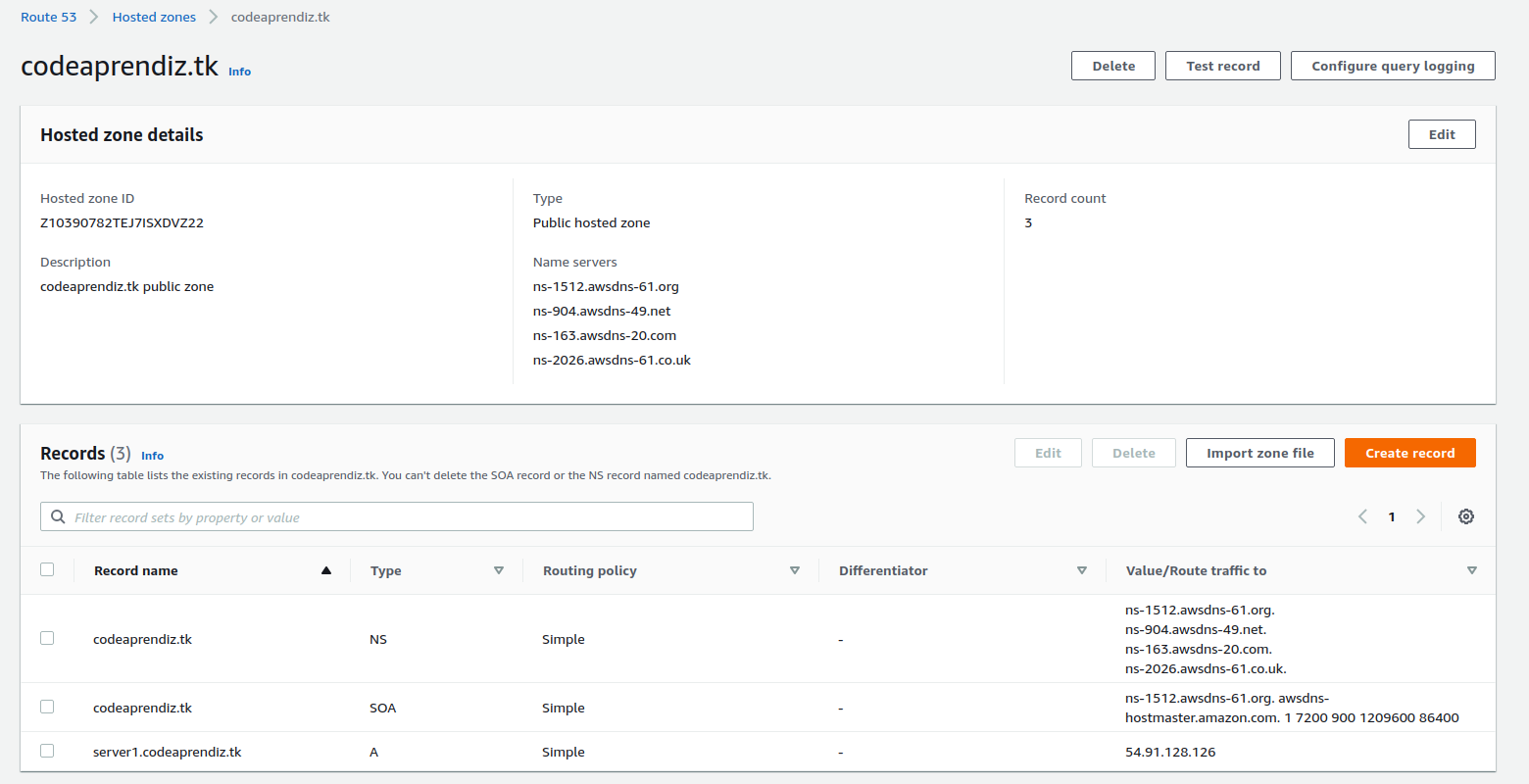This screenshot has height=784, width=1529.
Task: Click the NS type cell
Action: pyautogui.click(x=378, y=639)
